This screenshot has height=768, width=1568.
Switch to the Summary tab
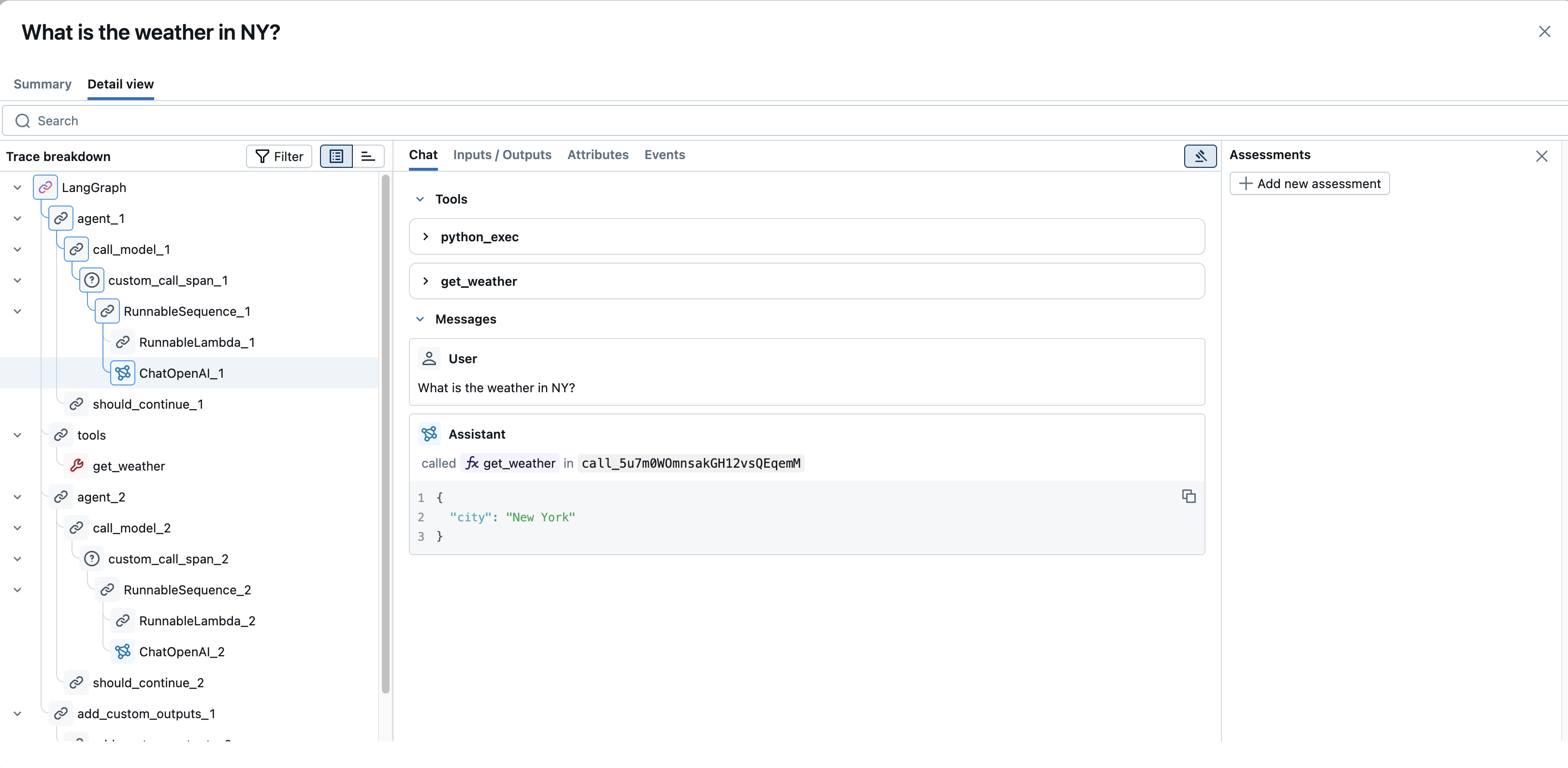tap(43, 84)
